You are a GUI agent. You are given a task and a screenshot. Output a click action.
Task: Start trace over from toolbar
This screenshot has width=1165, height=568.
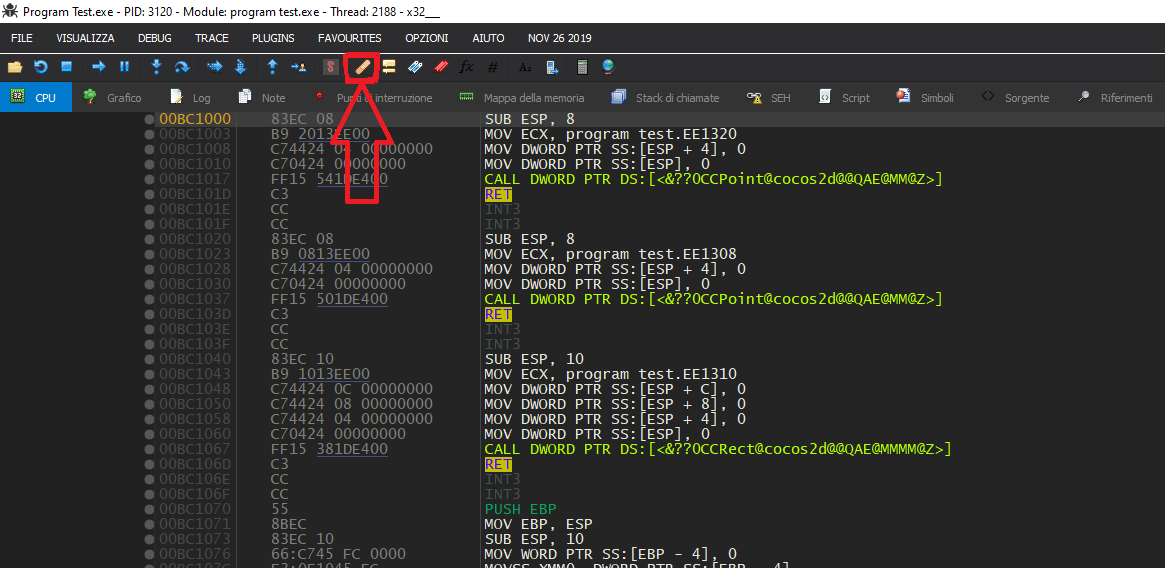(x=241, y=67)
